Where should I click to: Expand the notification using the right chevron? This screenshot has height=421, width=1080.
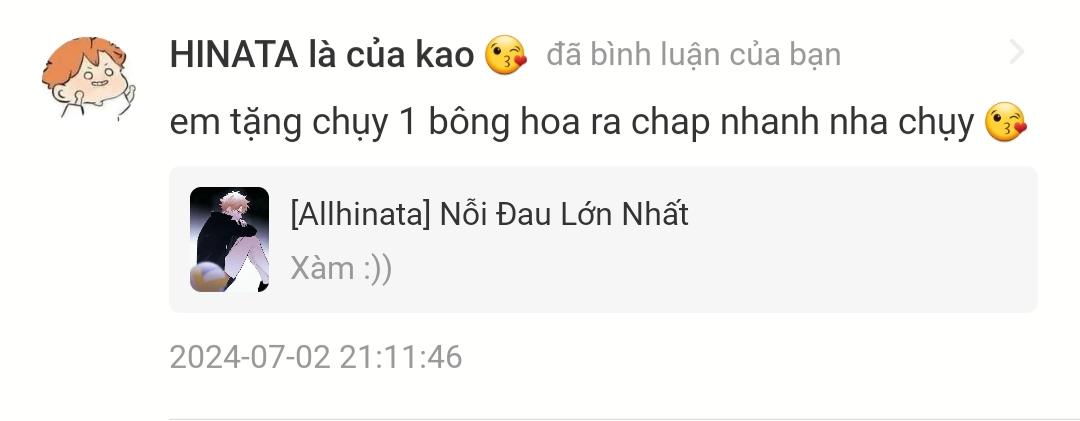pyautogui.click(x=1017, y=52)
